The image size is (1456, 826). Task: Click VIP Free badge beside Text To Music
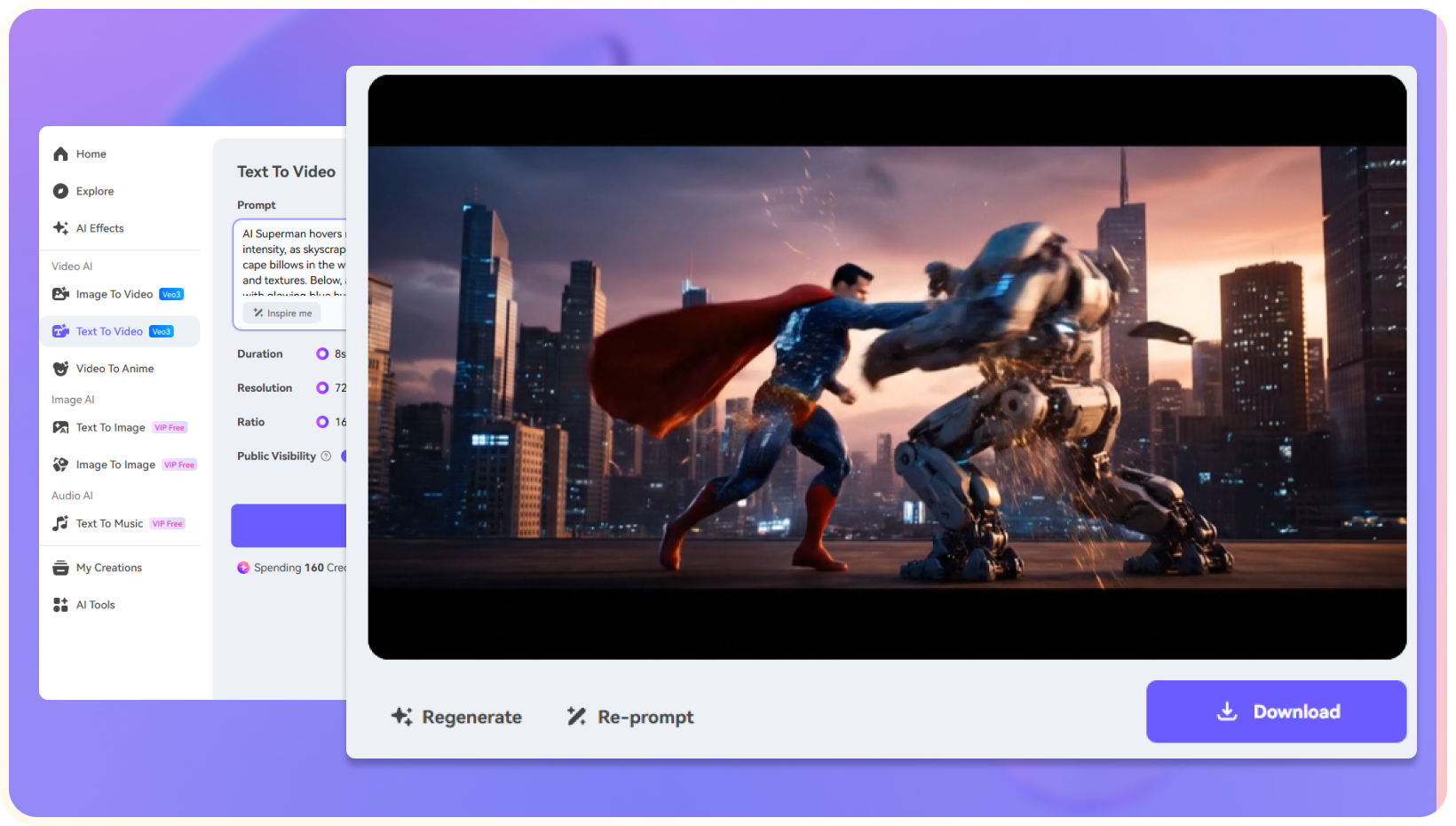(168, 524)
